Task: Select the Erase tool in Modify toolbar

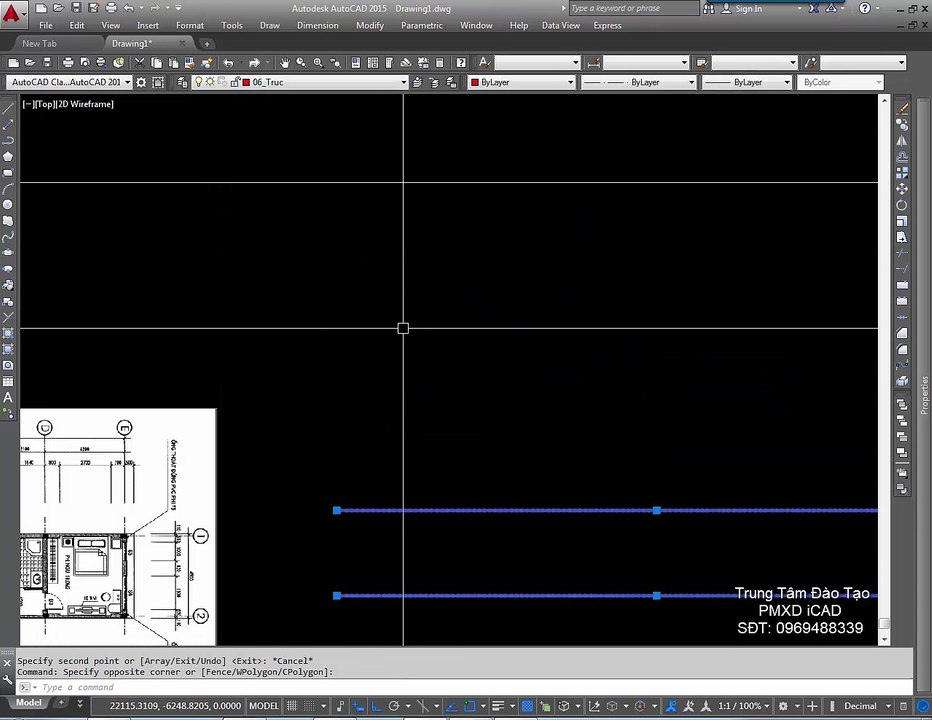Action: (902, 108)
